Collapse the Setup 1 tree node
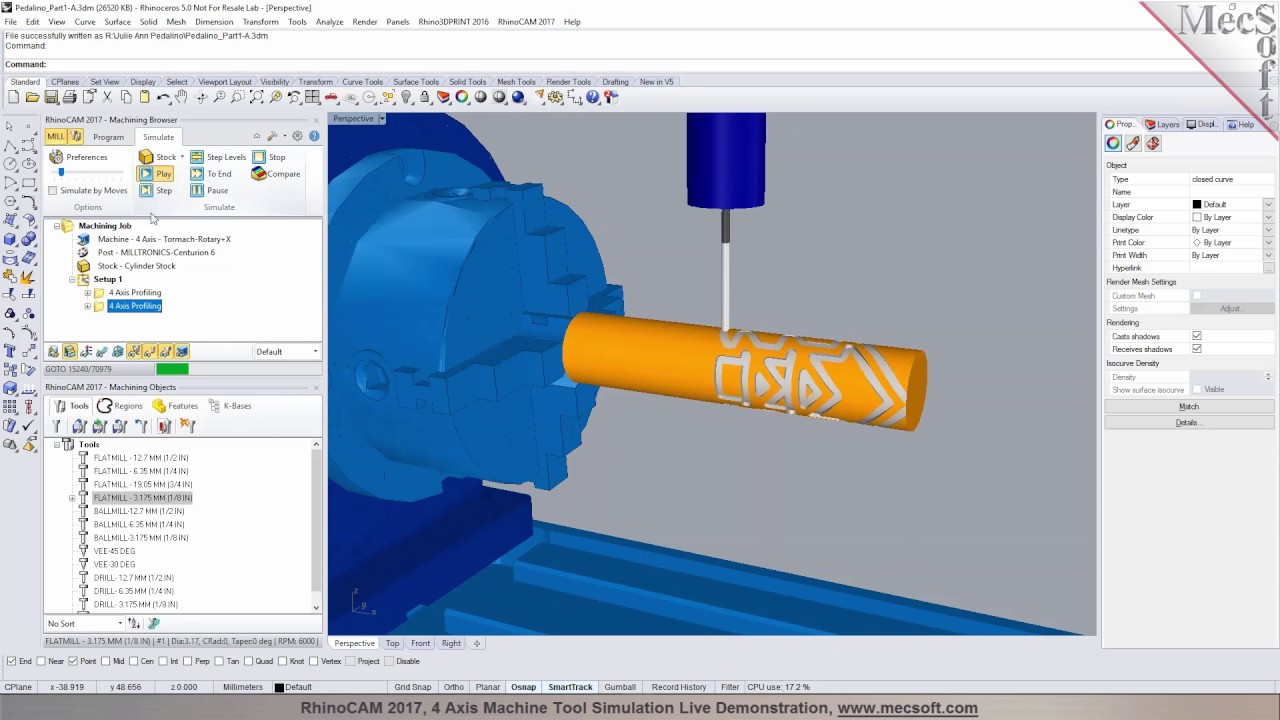Image resolution: width=1280 pixels, height=720 pixels. (72, 280)
